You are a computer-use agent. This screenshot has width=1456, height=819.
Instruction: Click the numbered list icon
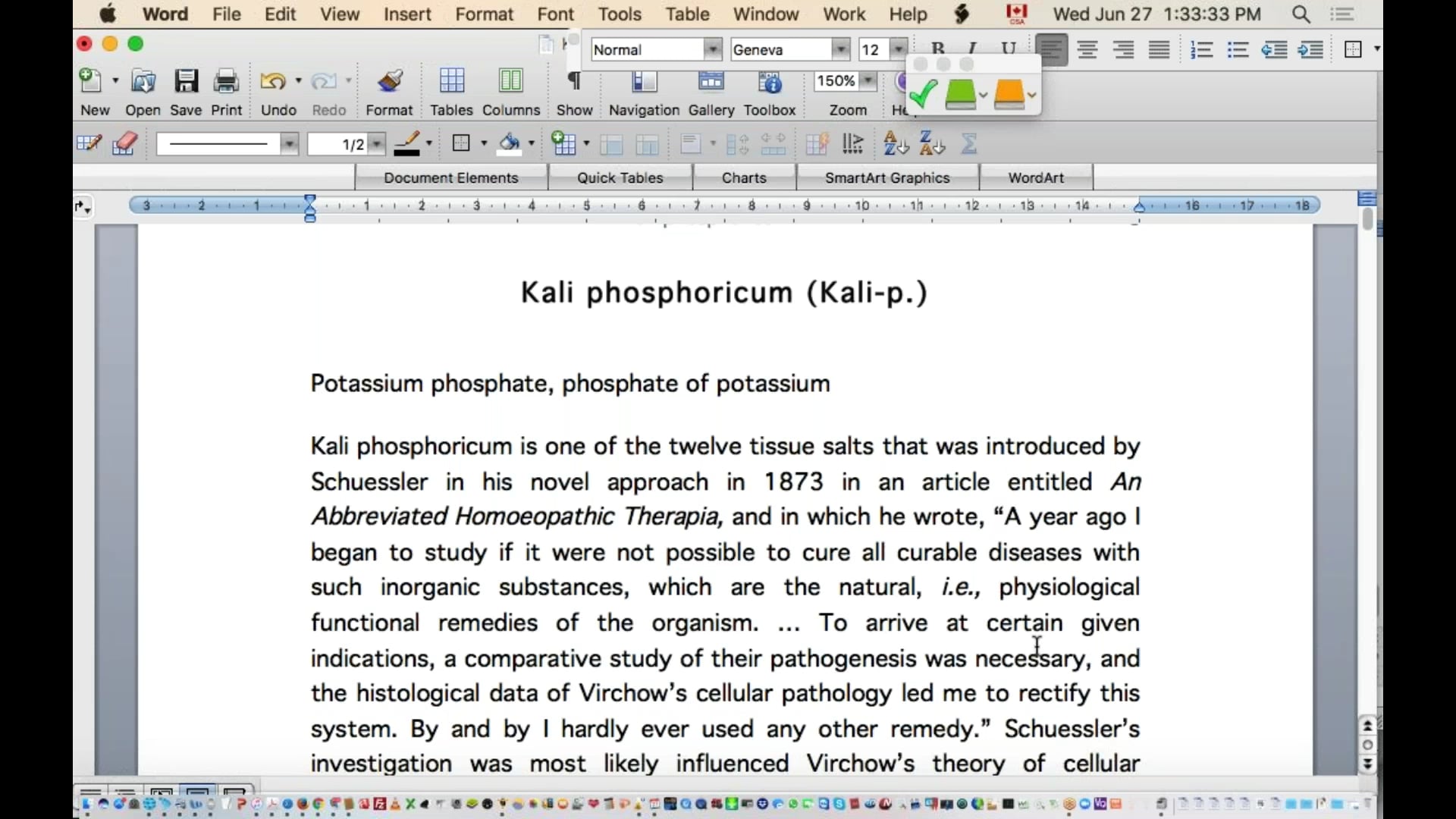pos(1201,50)
